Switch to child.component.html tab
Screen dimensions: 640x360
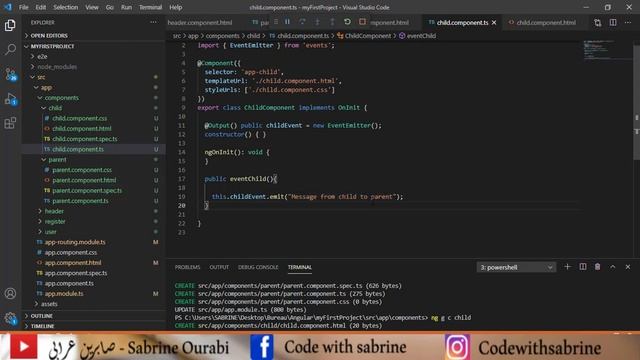point(546,23)
